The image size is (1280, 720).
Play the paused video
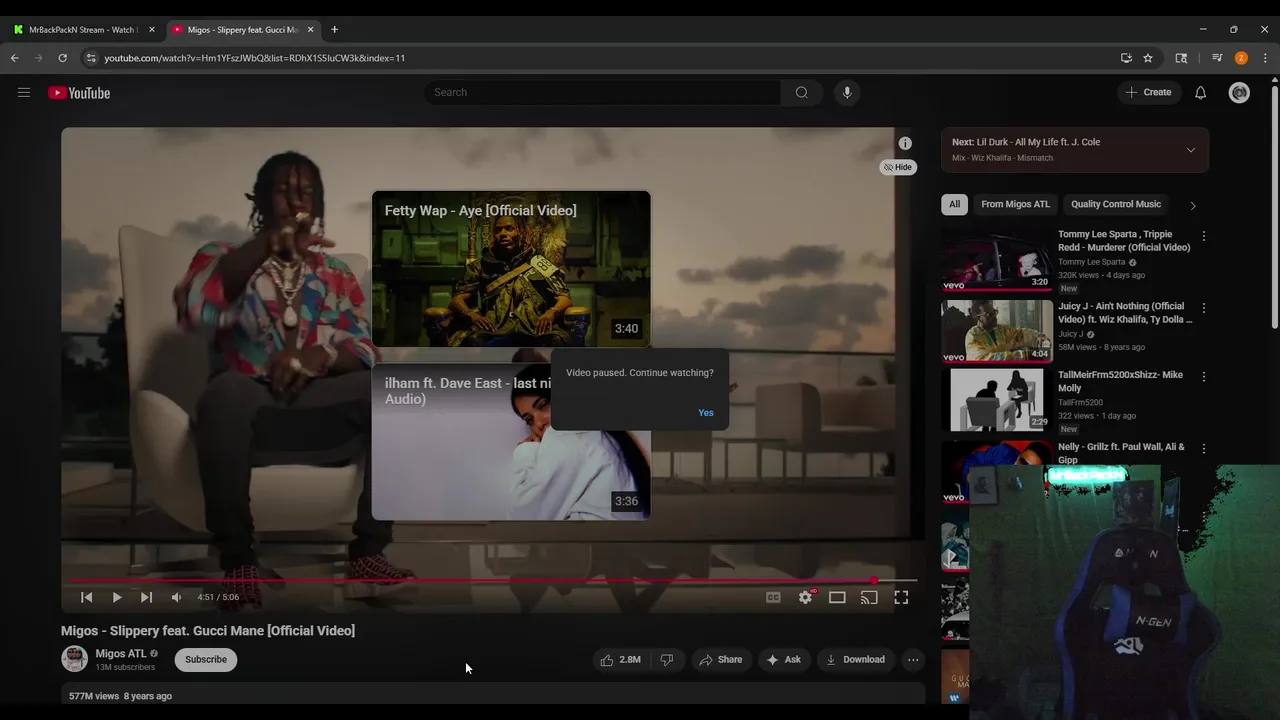(x=116, y=597)
